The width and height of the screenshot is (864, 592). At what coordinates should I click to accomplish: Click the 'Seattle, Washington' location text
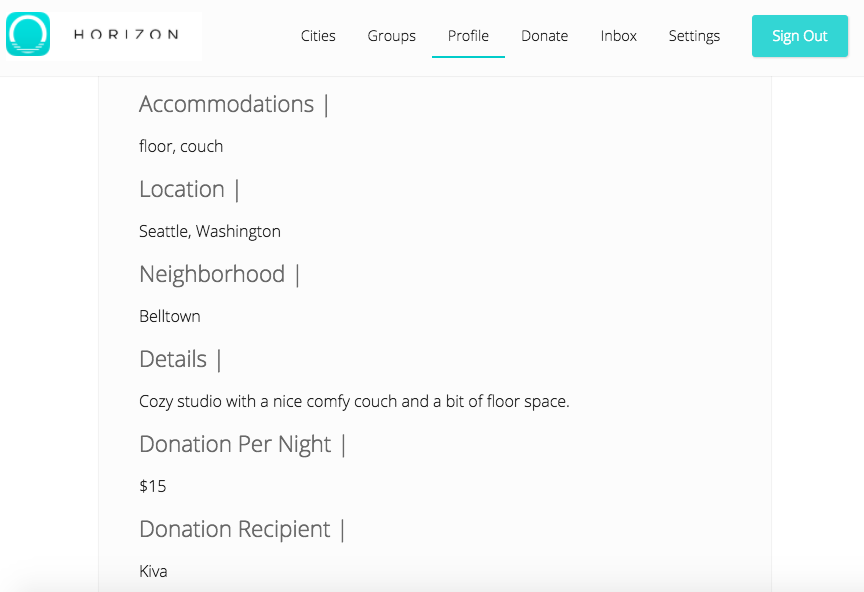[209, 231]
